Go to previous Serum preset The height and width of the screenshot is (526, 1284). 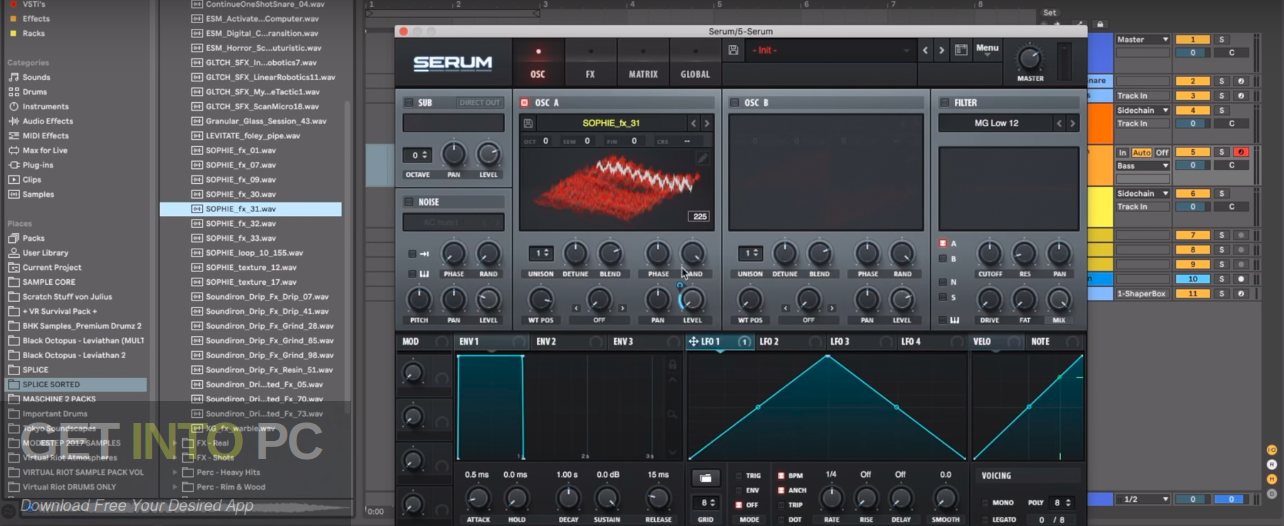(x=925, y=50)
